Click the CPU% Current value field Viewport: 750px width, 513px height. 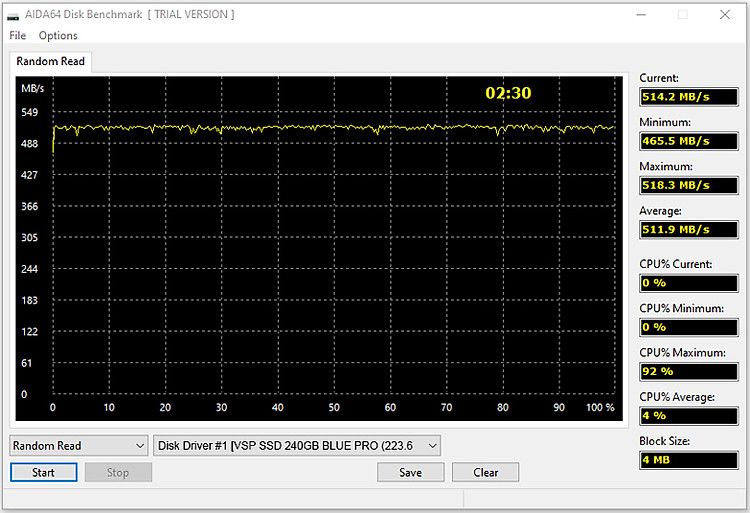(689, 283)
